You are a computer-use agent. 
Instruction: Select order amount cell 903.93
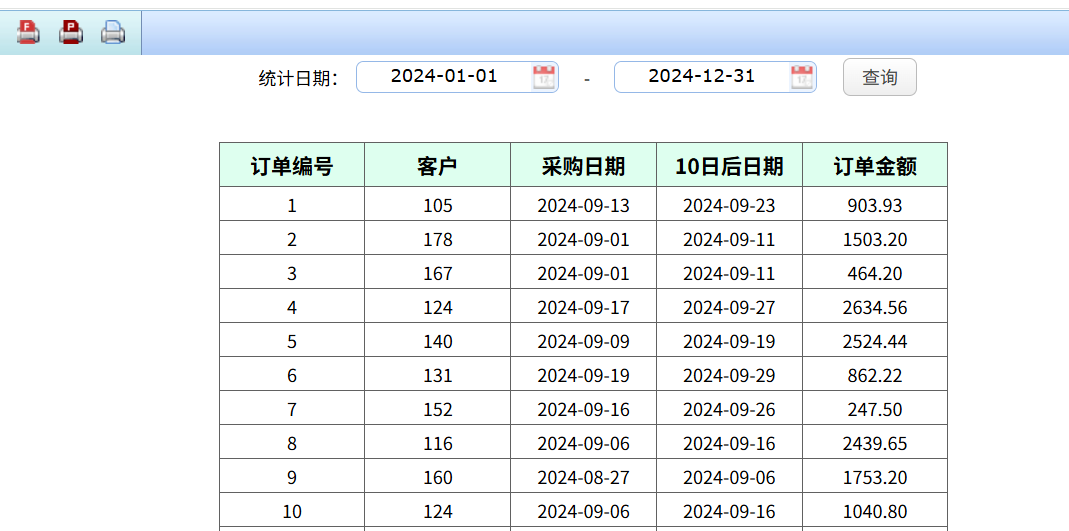pyautogui.click(x=875, y=204)
